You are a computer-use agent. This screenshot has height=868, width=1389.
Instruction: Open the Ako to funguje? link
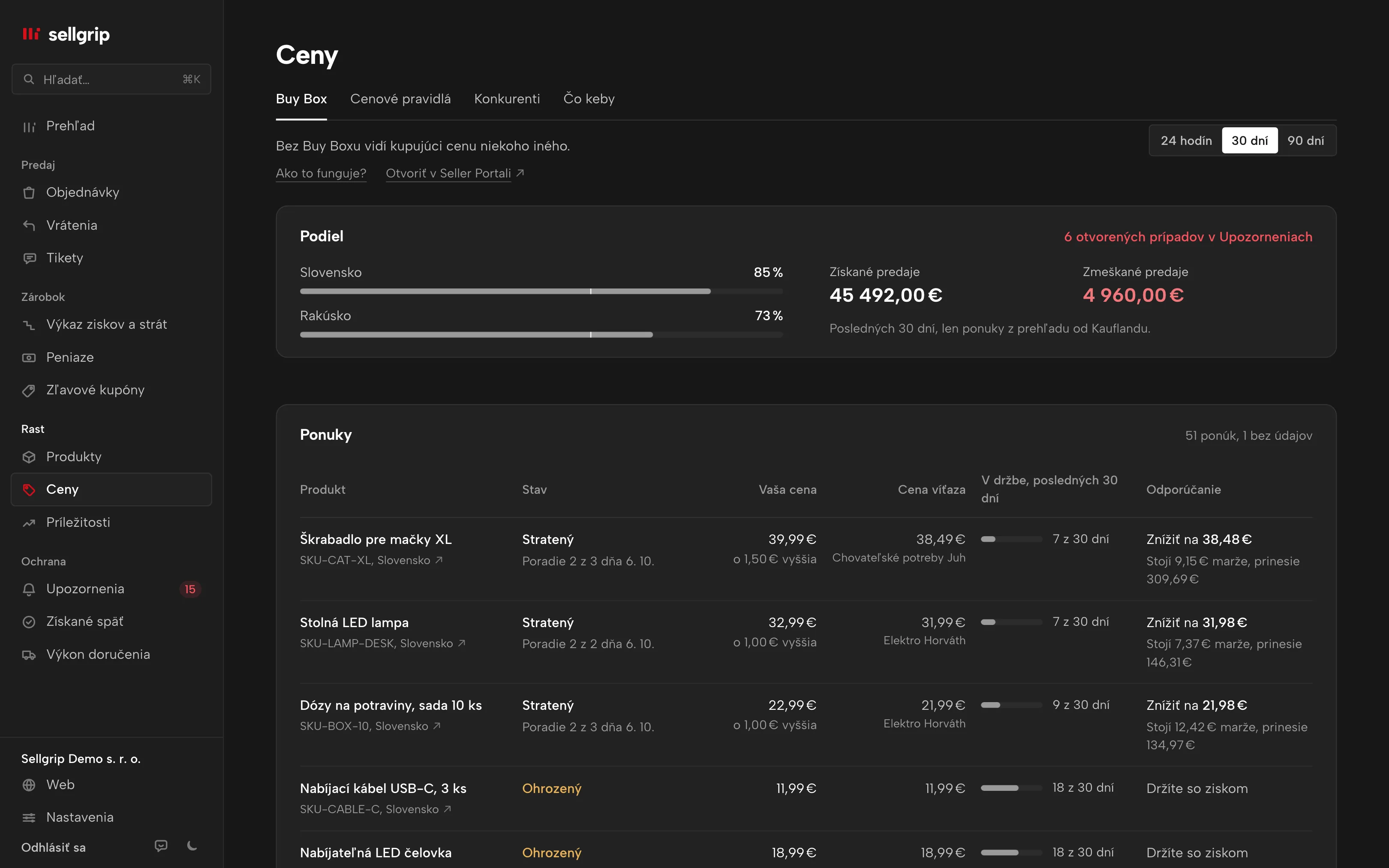click(x=321, y=173)
